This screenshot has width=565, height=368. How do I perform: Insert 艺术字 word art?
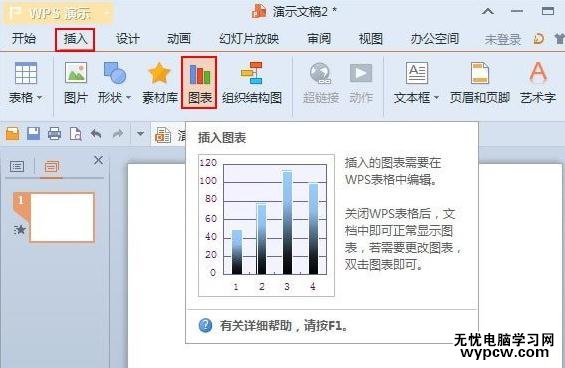[538, 83]
